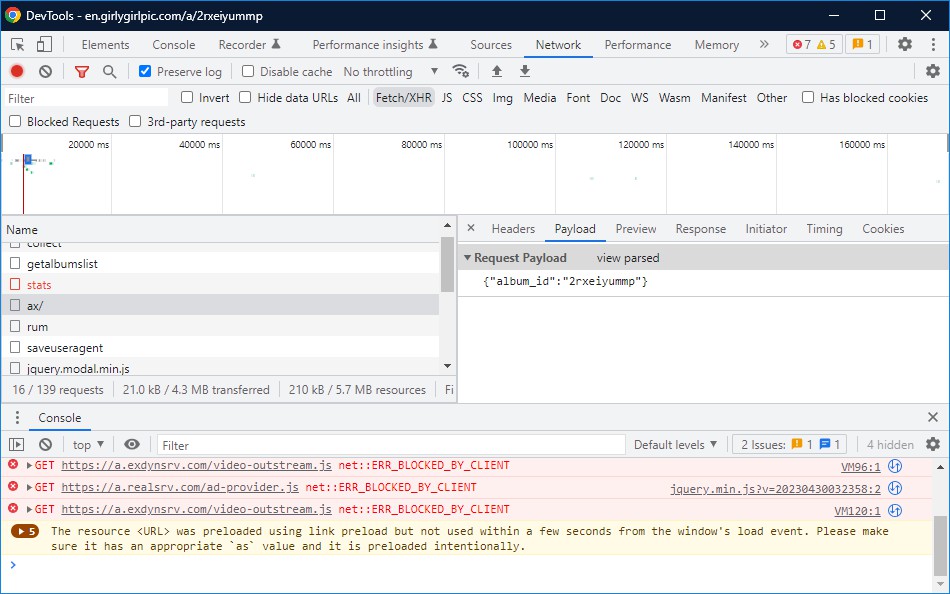Open Network panel settings gear

point(933,71)
